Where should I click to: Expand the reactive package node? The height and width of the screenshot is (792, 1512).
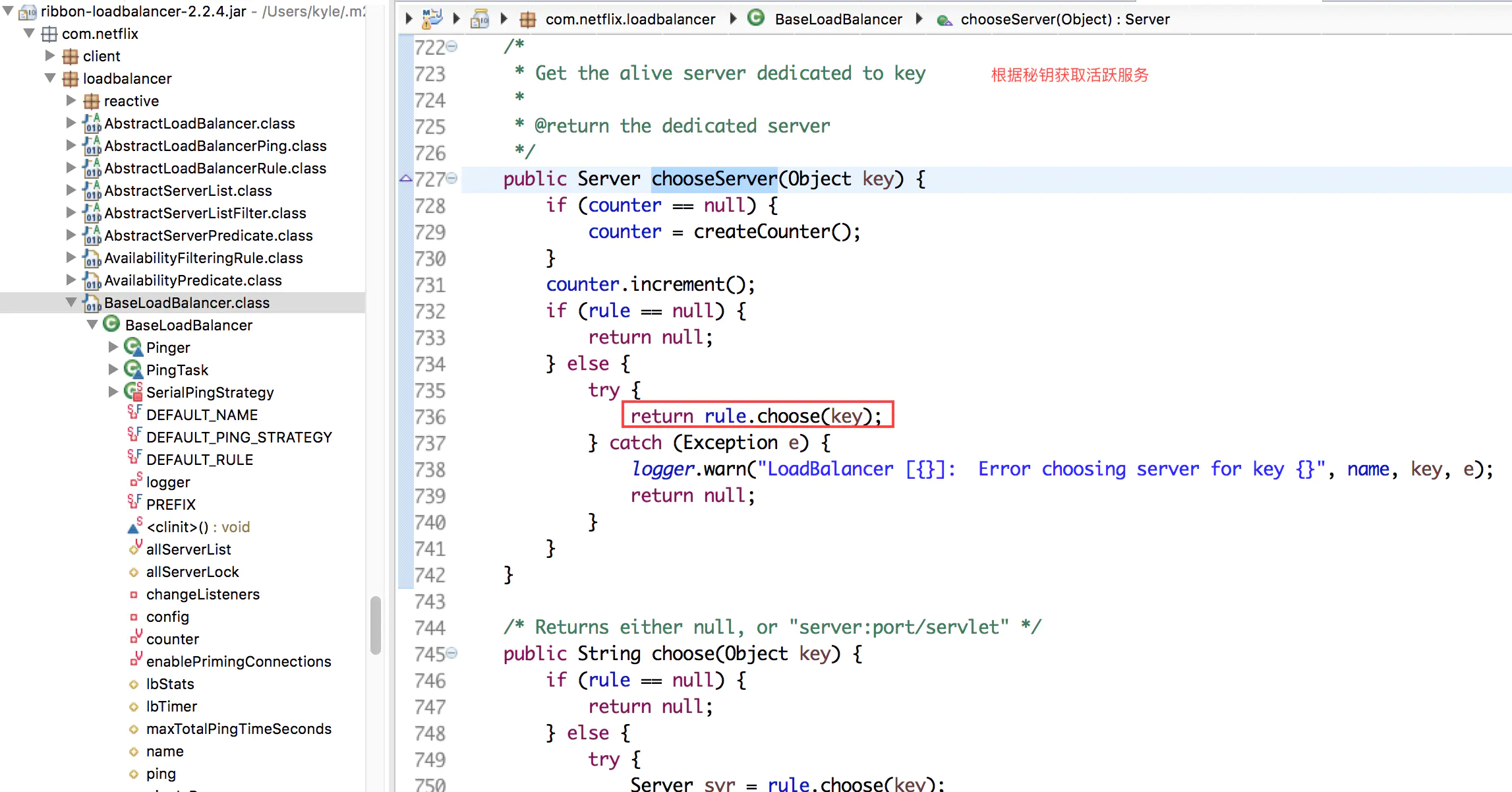coord(71,100)
